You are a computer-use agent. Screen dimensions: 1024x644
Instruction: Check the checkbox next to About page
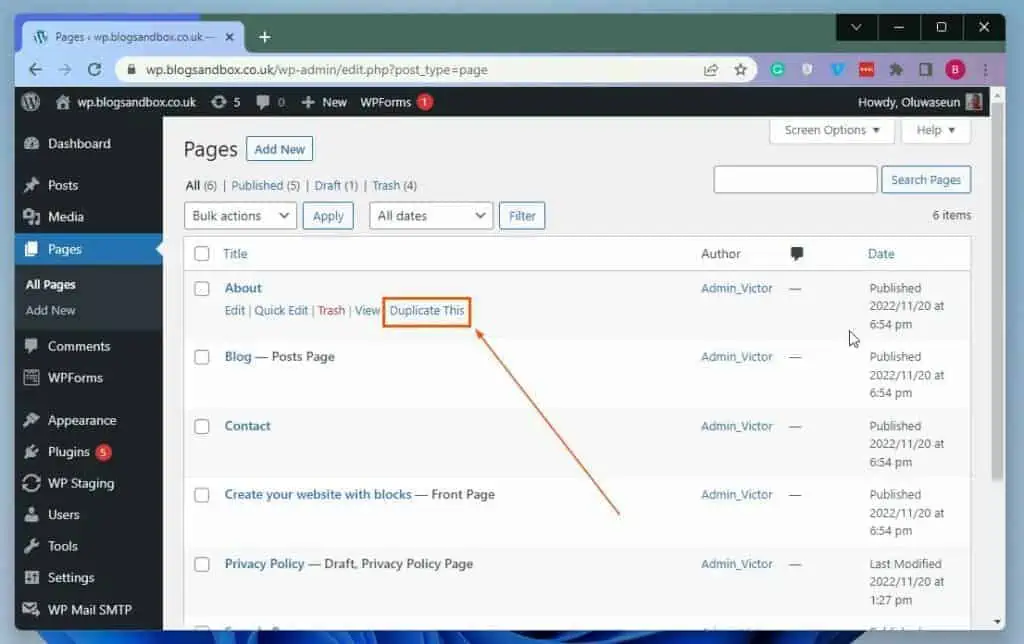[202, 288]
